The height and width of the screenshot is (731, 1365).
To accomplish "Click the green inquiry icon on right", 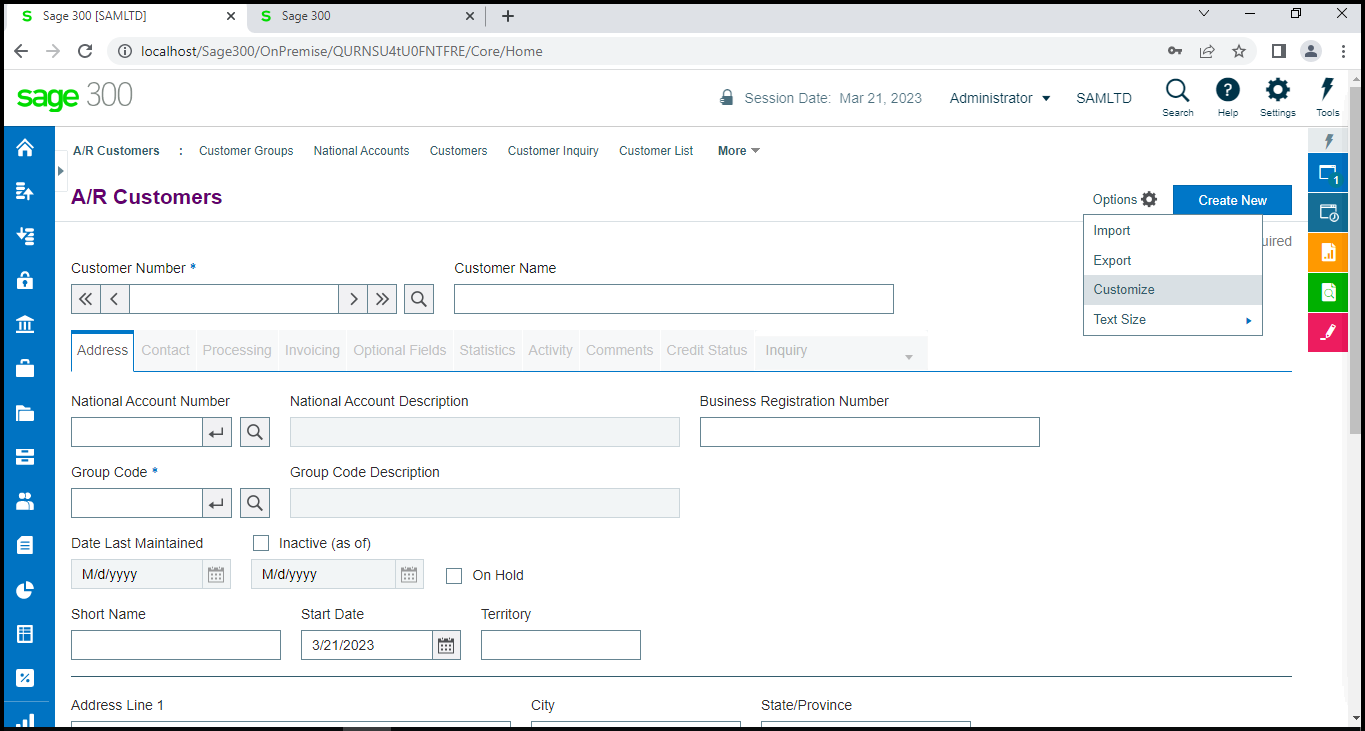I will [x=1328, y=293].
